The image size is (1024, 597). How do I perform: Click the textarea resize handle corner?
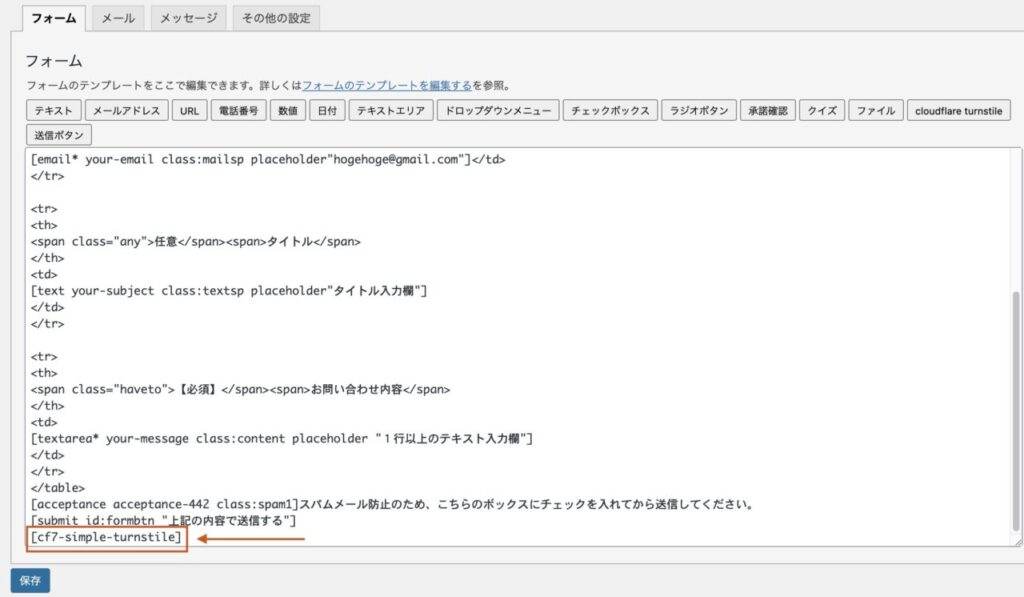[1017, 542]
